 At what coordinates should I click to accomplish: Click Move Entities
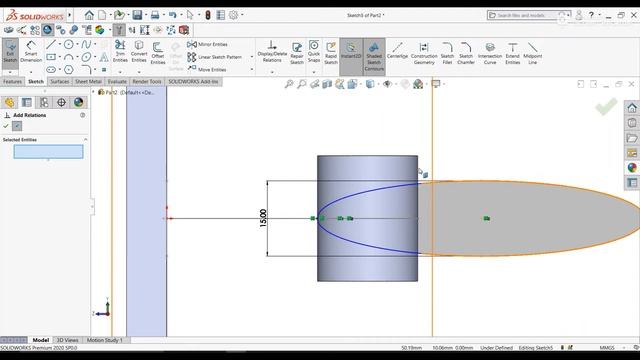tap(207, 69)
